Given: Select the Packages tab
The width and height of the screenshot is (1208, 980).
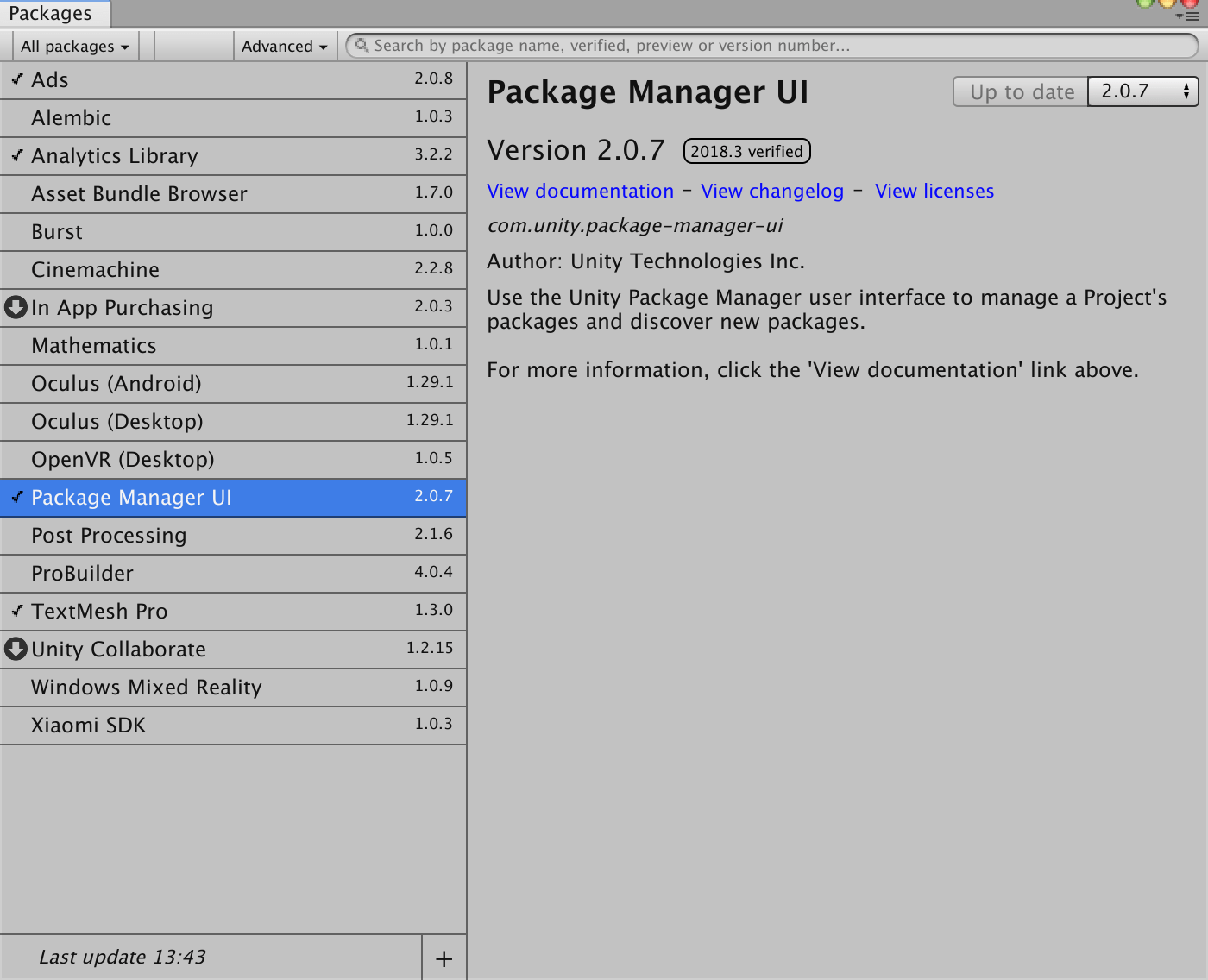Looking at the screenshot, I should click(52, 13).
